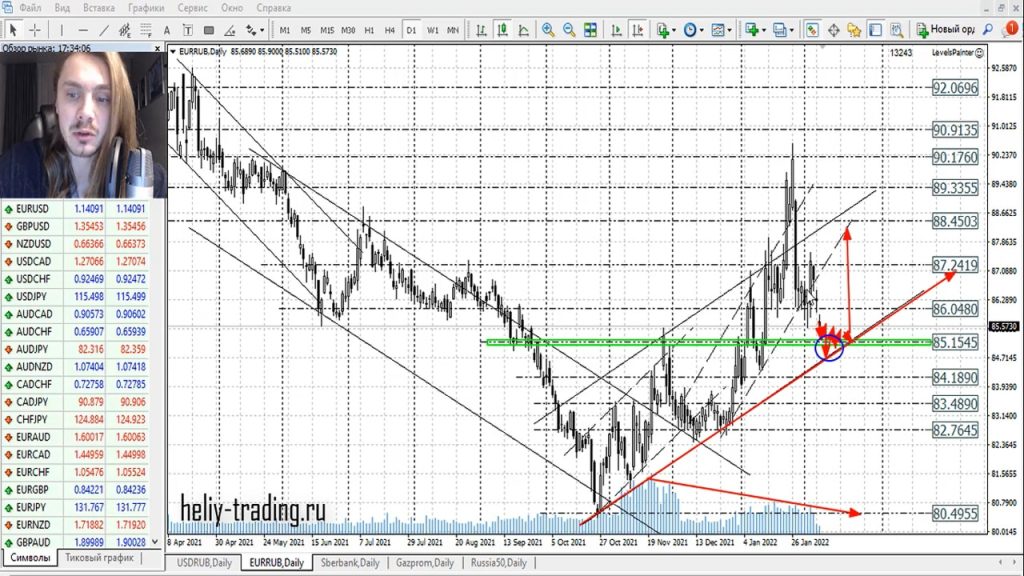
Task: Select the crosshair cursor tool
Action: coord(36,30)
